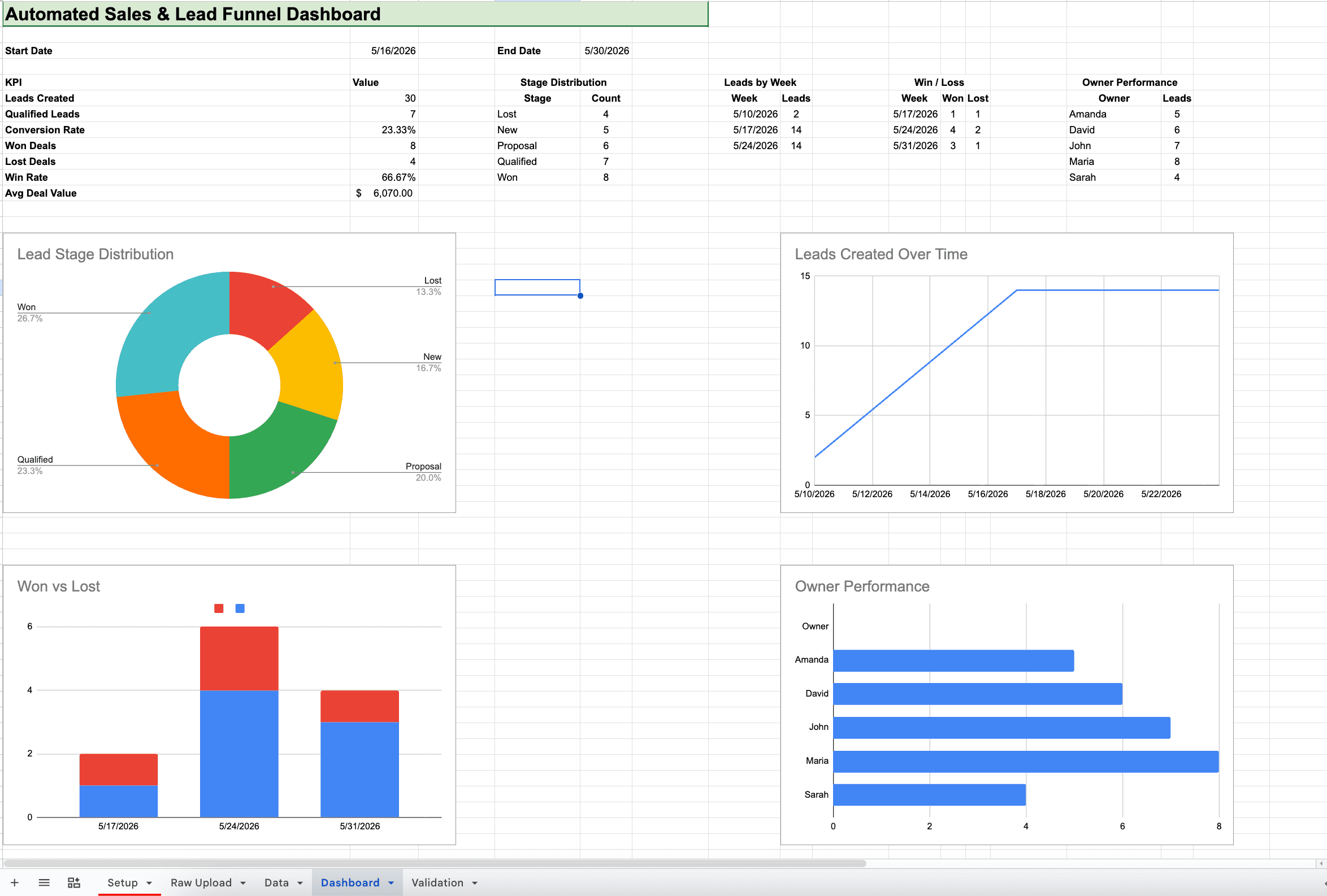Click the Won Deals label cell
This screenshot has height=896, width=1327.
(176, 146)
